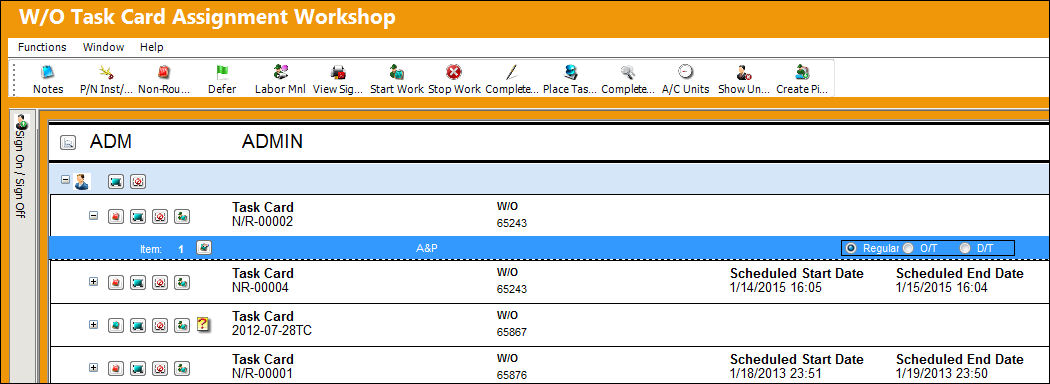The height and width of the screenshot is (384, 1050).
Task: Click Task Card number NR-00004
Action: (x=260, y=288)
